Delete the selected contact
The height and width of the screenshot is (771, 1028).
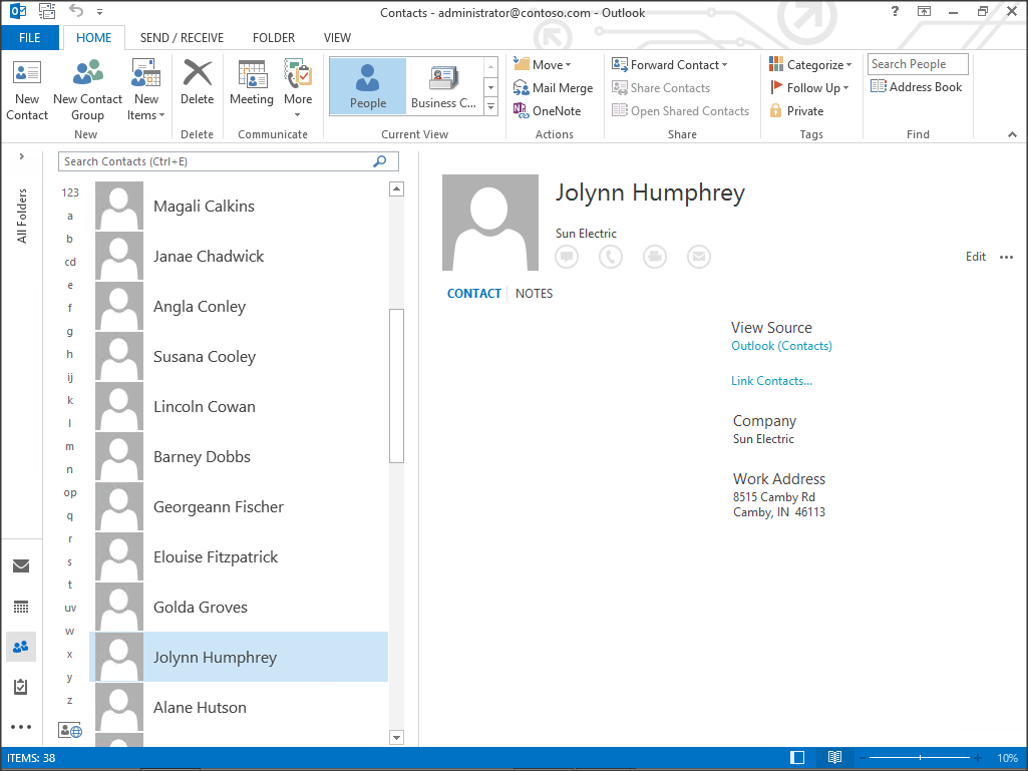(197, 83)
